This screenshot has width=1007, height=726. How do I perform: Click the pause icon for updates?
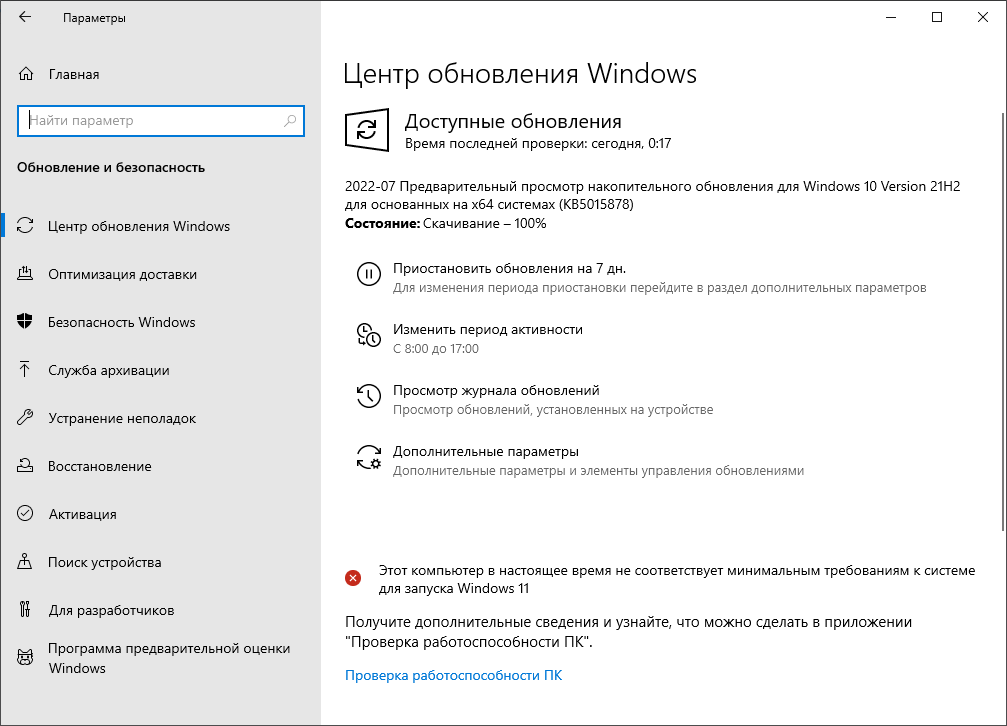[368, 274]
